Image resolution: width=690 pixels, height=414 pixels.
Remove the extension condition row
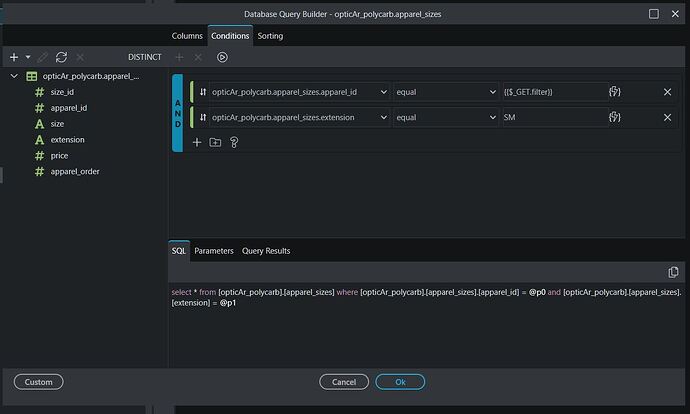tap(668, 117)
